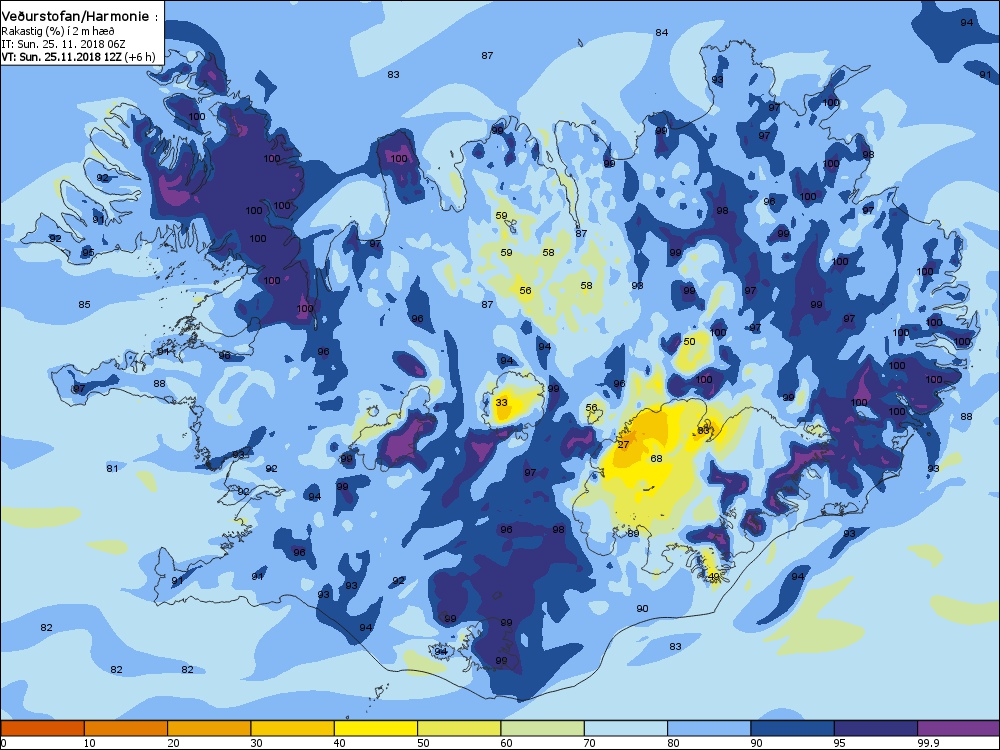Image resolution: width=1000 pixels, height=750 pixels.
Task: Click the '10' legend scale label
Action: [x=90, y=743]
